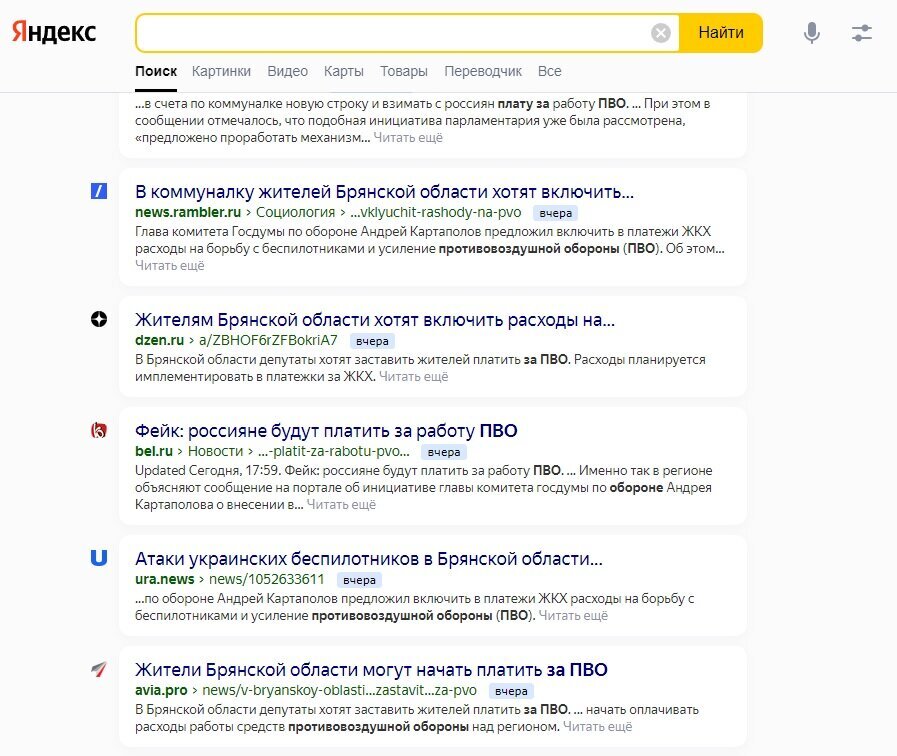Open result 'Атаки украинских беспилотников в Брянской области'
This screenshot has width=897, height=756.
[369, 559]
